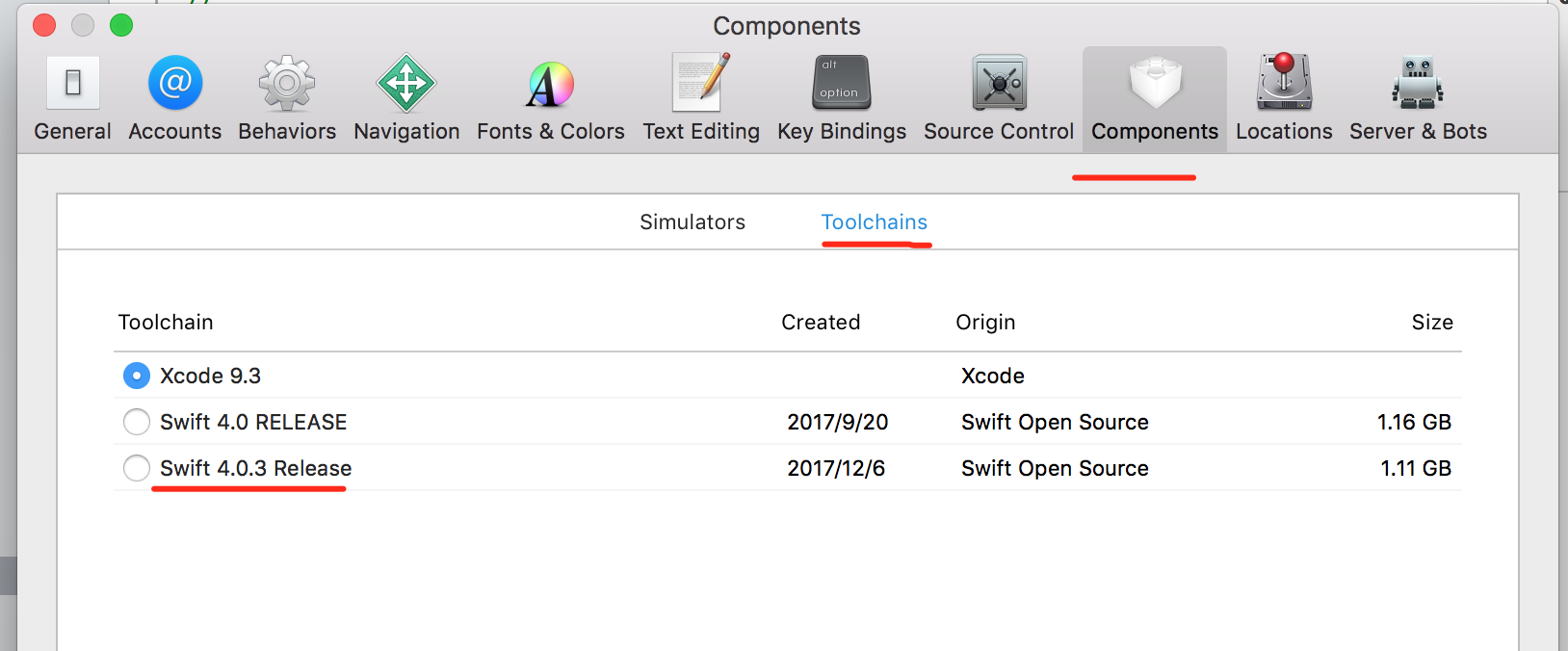This screenshot has width=1568, height=651.
Task: Switch to the Toolchains tab
Action: pyautogui.click(x=875, y=222)
